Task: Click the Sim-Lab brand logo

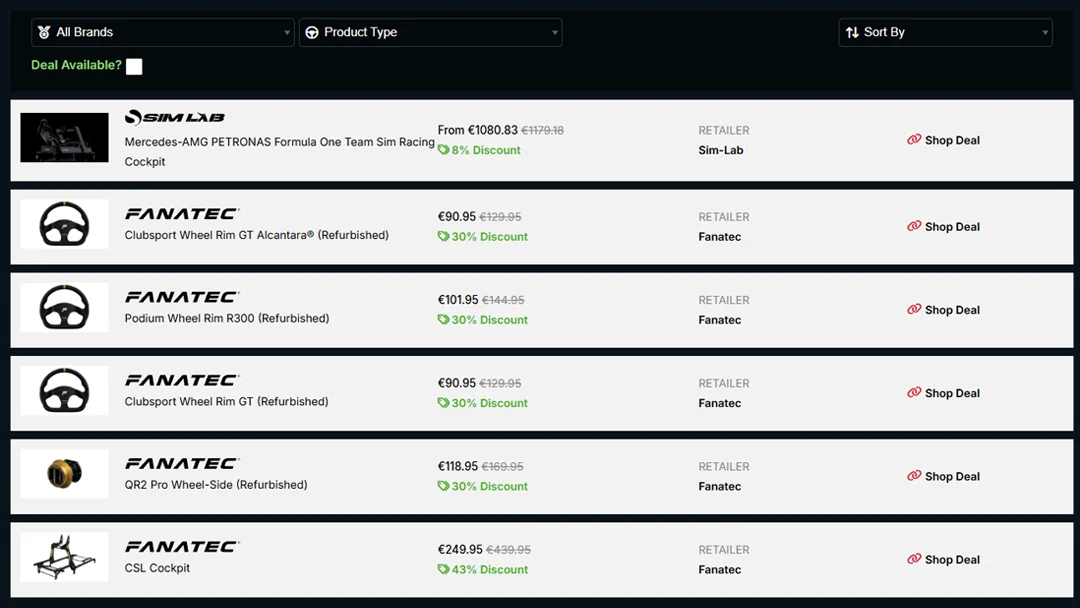Action: tap(175, 117)
